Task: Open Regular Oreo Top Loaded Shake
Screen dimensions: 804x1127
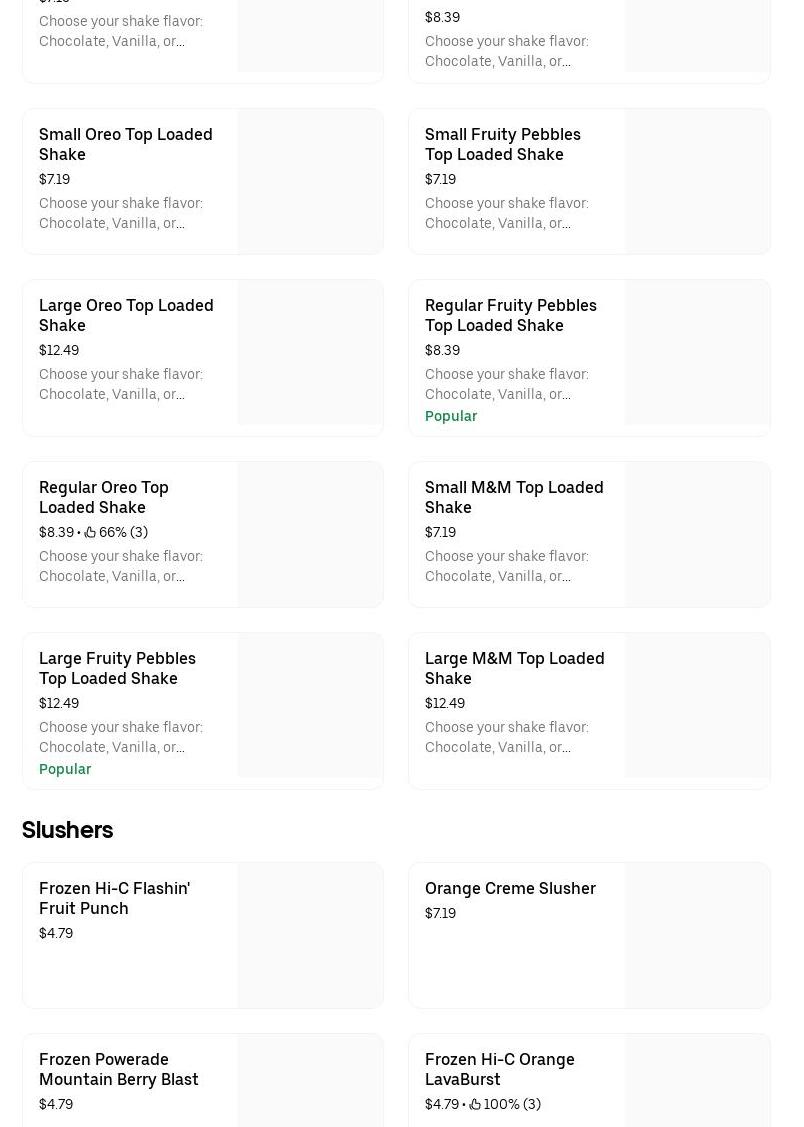Action: tap(203, 535)
